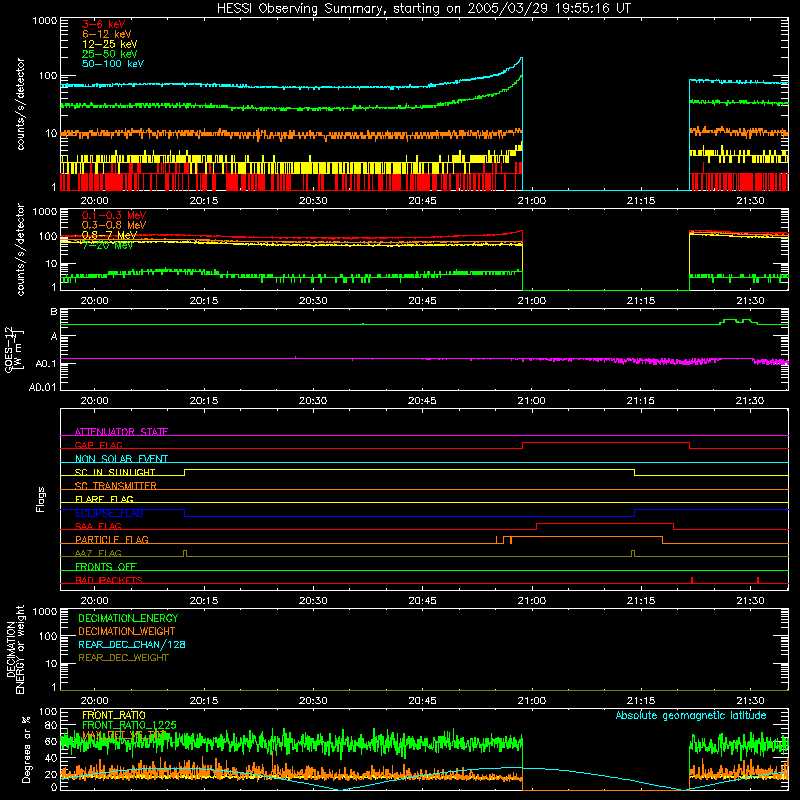Screen dimensions: 800x800
Task: Click the '20:45' tick under the decimation plot
Action: coord(422,701)
